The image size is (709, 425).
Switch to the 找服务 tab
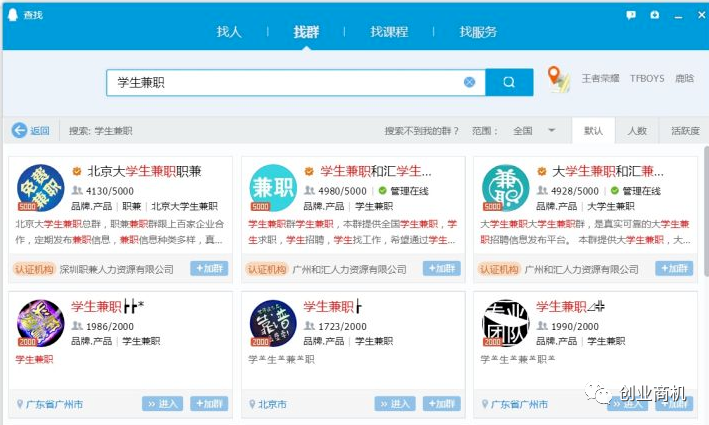478,32
